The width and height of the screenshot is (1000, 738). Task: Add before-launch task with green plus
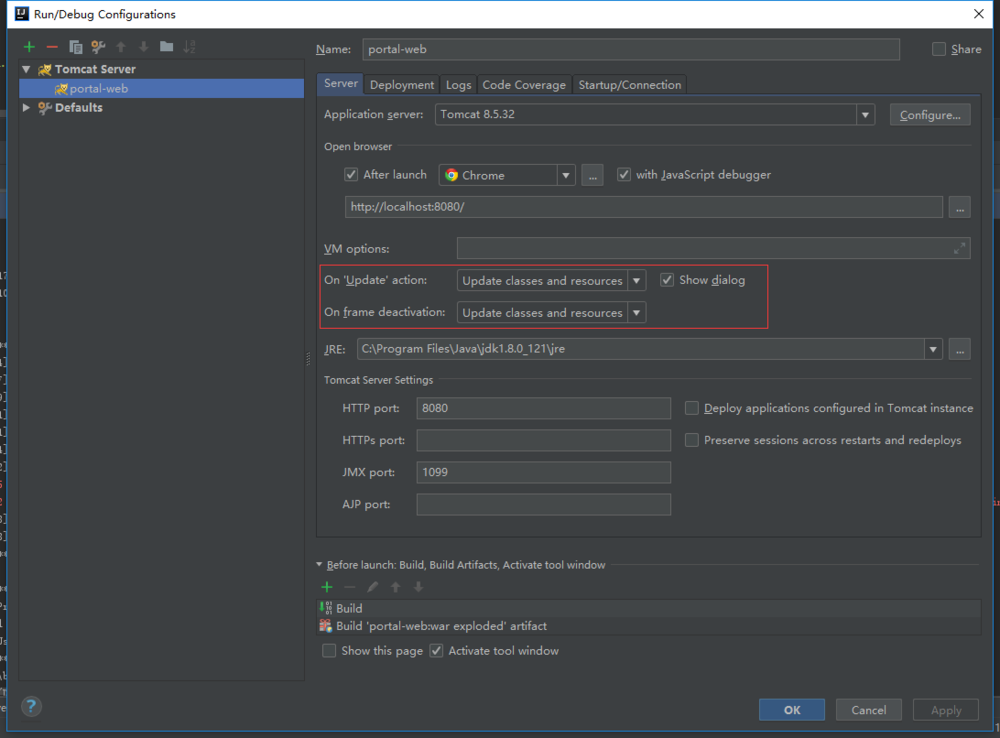[x=327, y=587]
